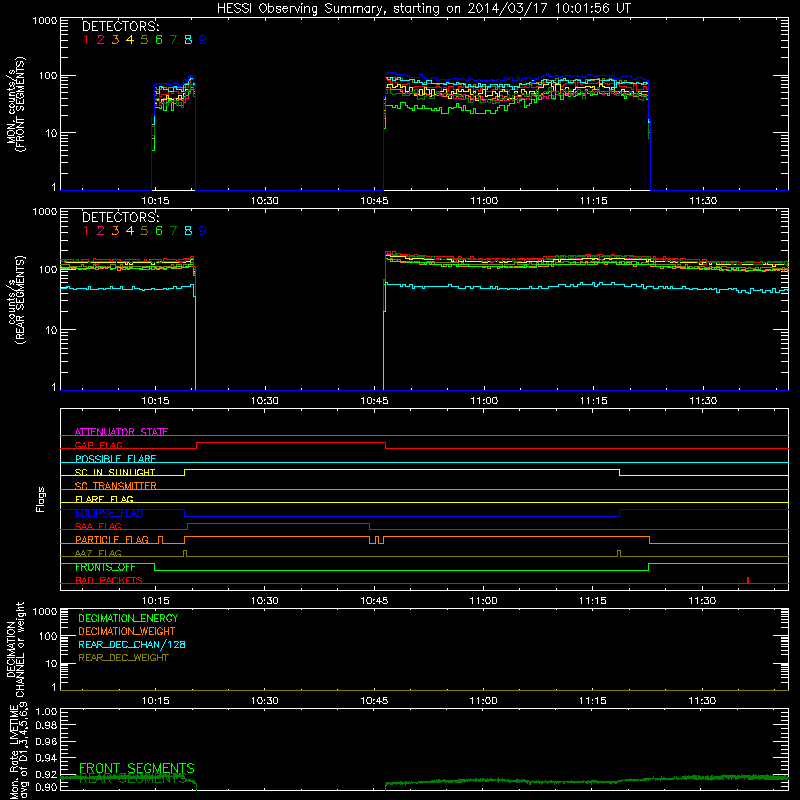The height and width of the screenshot is (800, 800).
Task: Select orange detector 3 in rear segments legend
Action: 115,231
